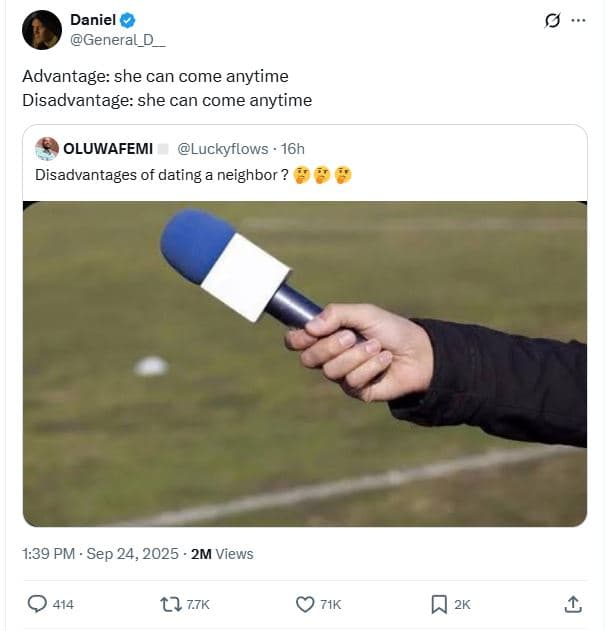Click the share upload icon
Screen dimensions: 605x631
pos(573,604)
